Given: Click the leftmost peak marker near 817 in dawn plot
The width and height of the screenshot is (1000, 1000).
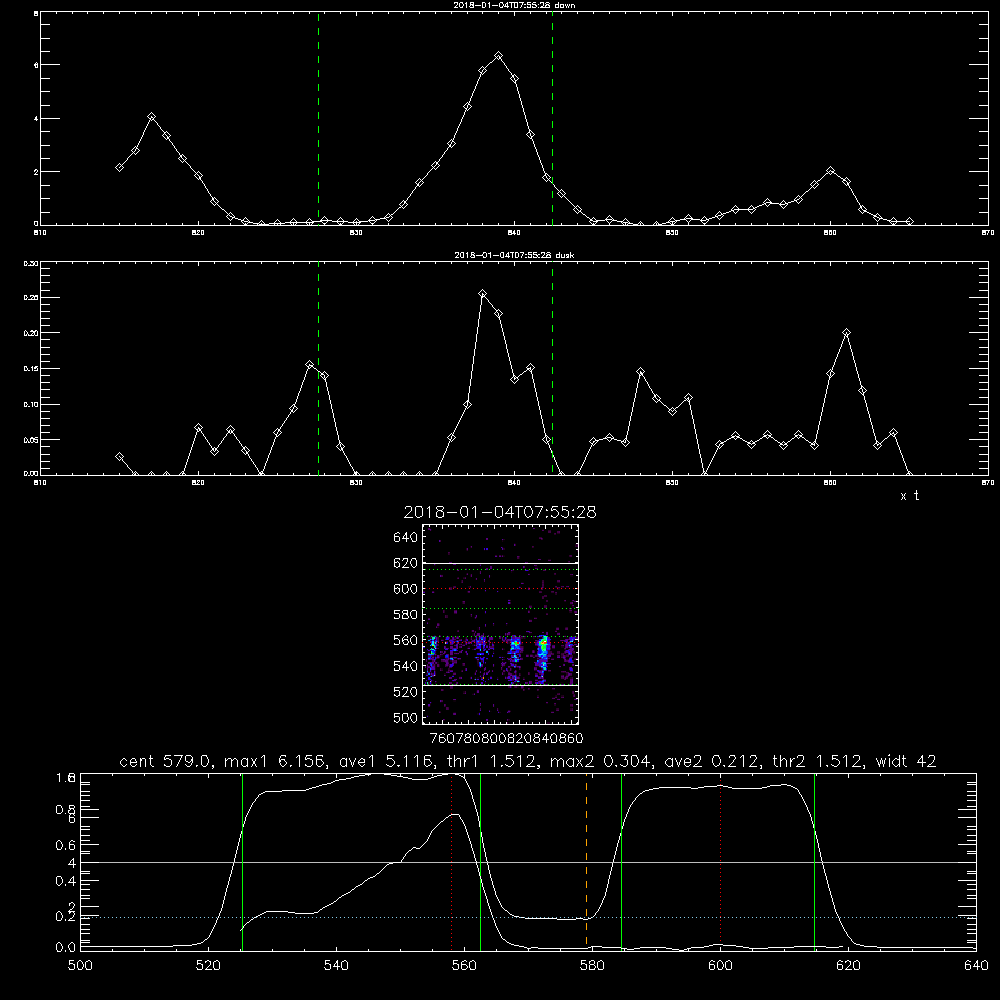Looking at the screenshot, I should 151,117.
